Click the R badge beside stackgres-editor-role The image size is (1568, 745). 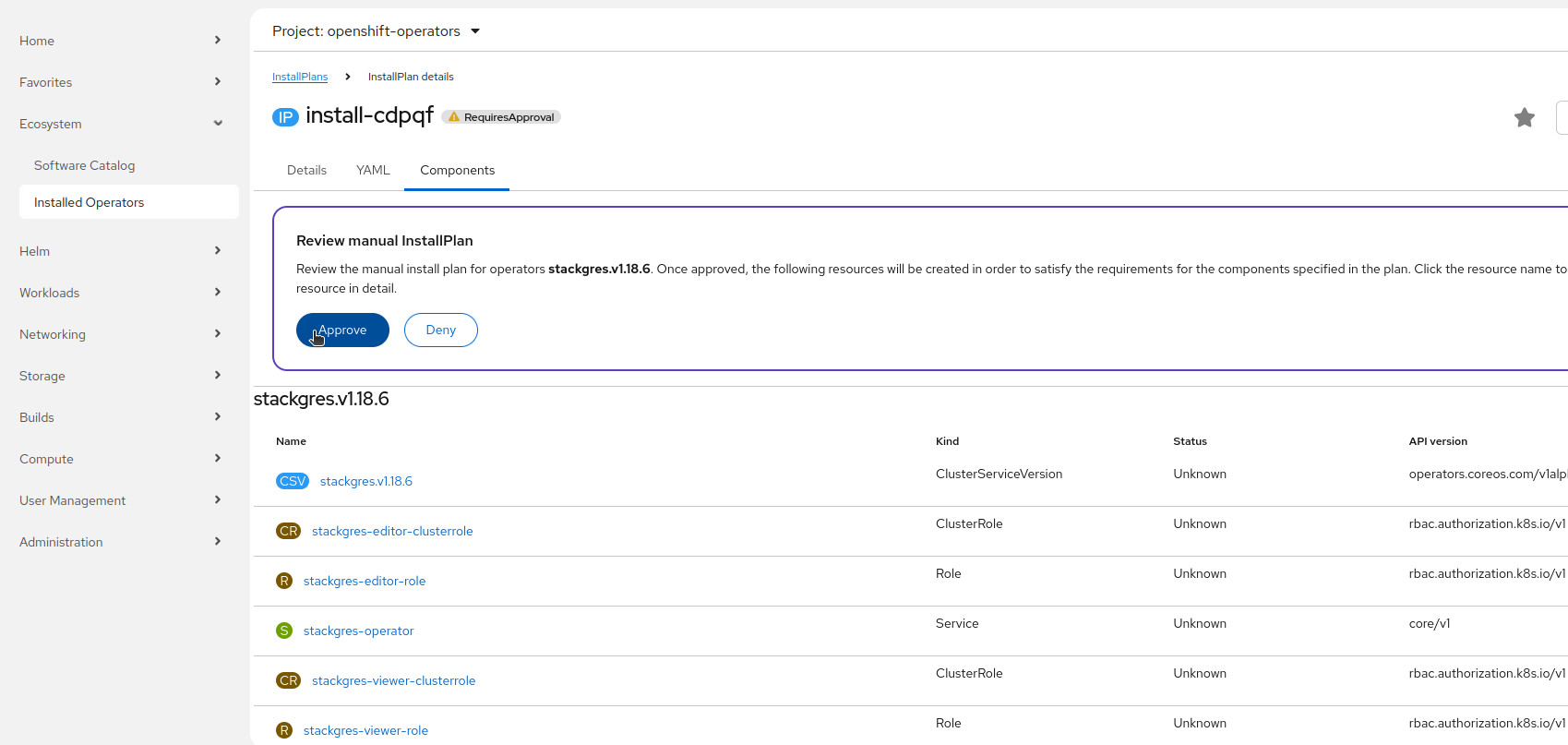284,581
